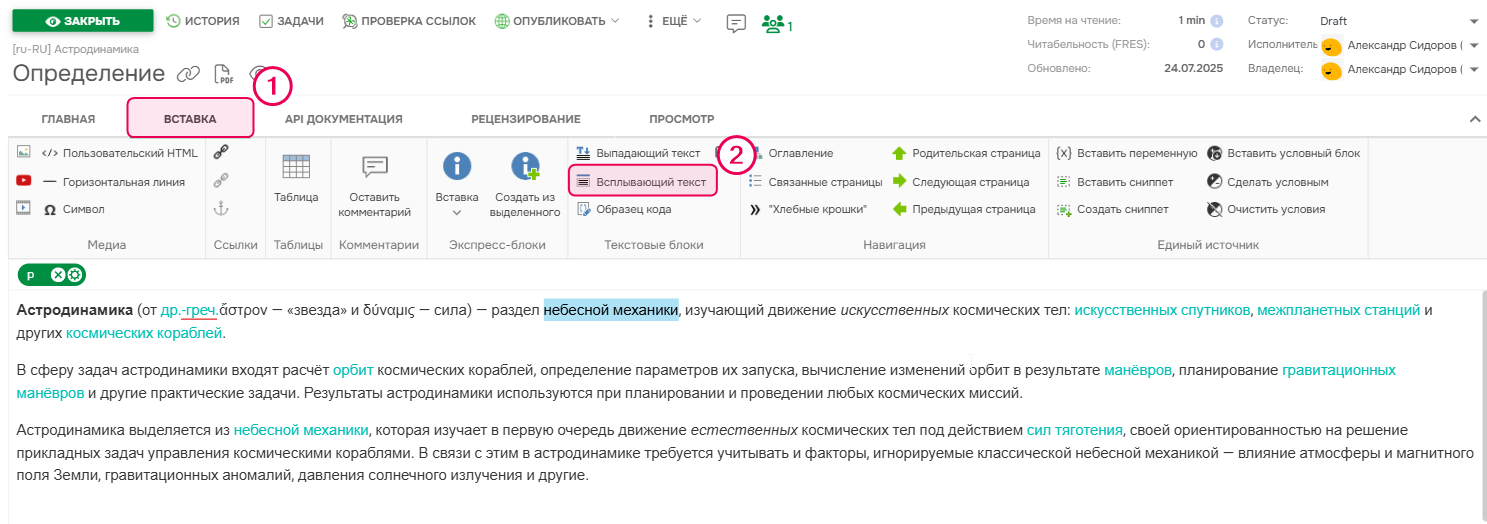Open the Задачи panel
Viewport: 1487px width, 524px height.
291,20
